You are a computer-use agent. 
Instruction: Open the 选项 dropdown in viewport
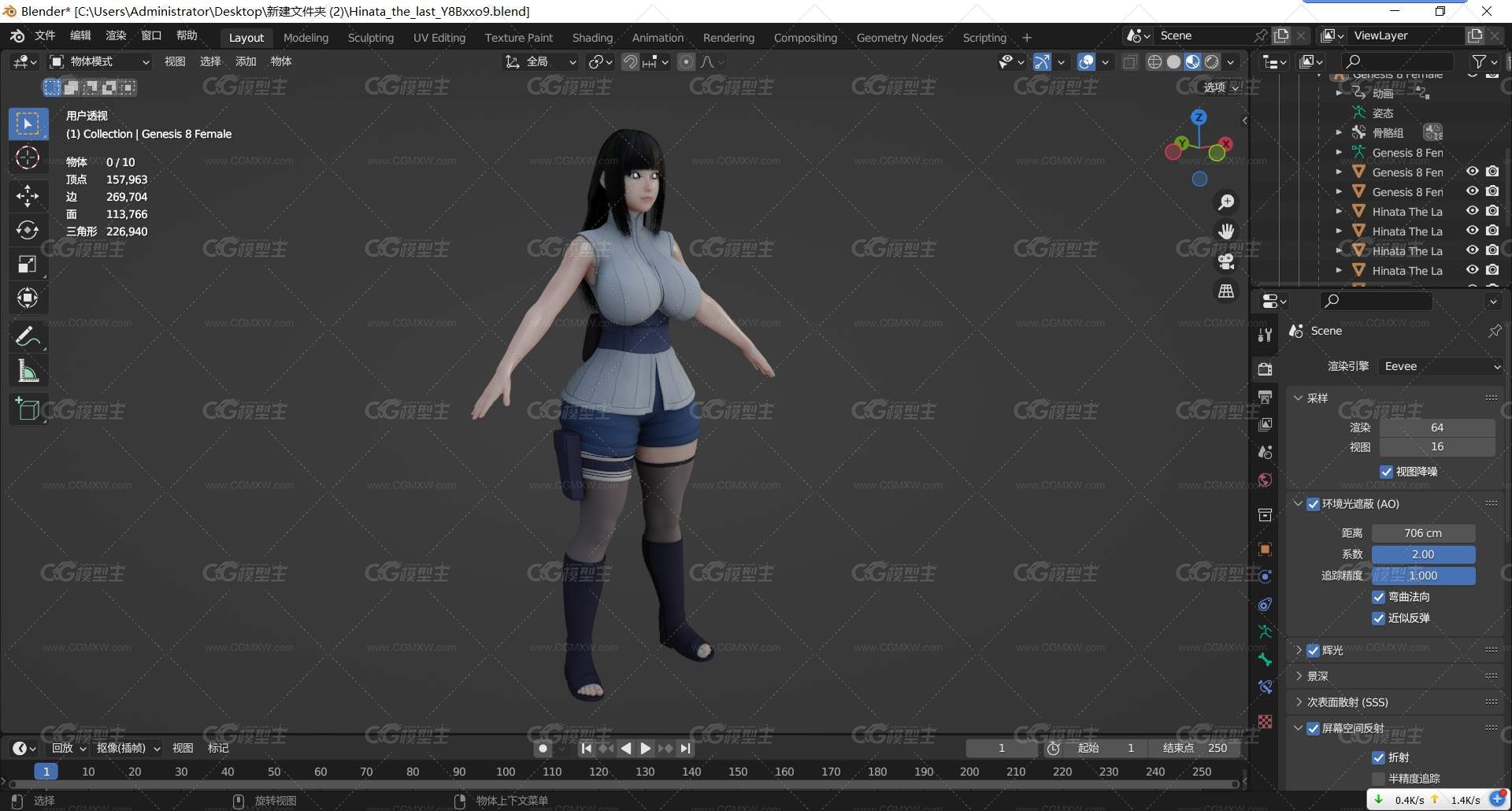(x=1221, y=87)
